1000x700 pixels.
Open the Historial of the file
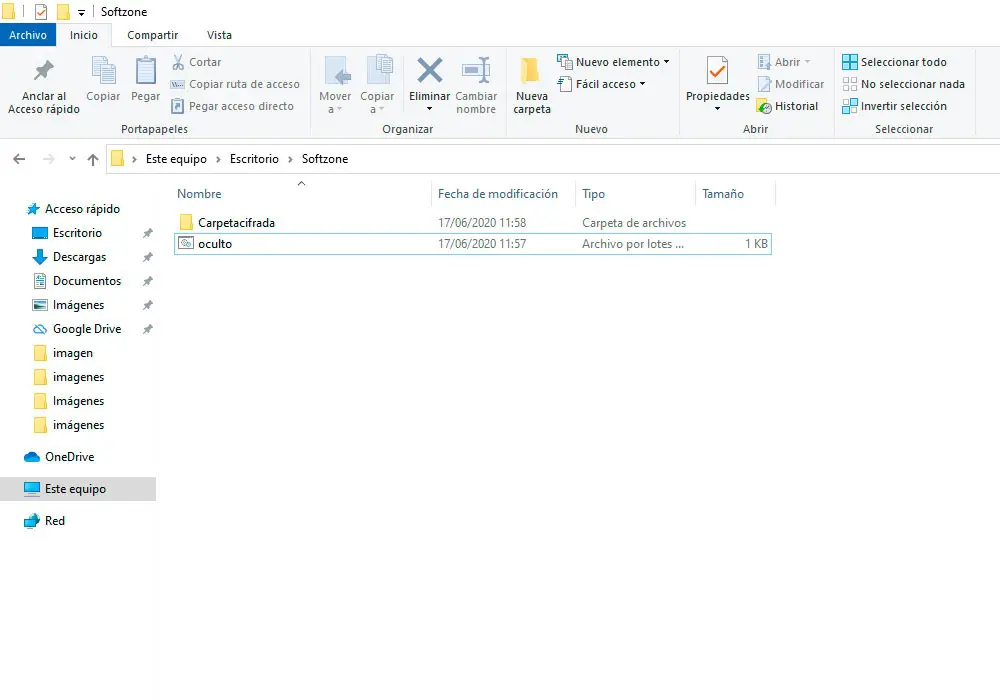(x=787, y=106)
